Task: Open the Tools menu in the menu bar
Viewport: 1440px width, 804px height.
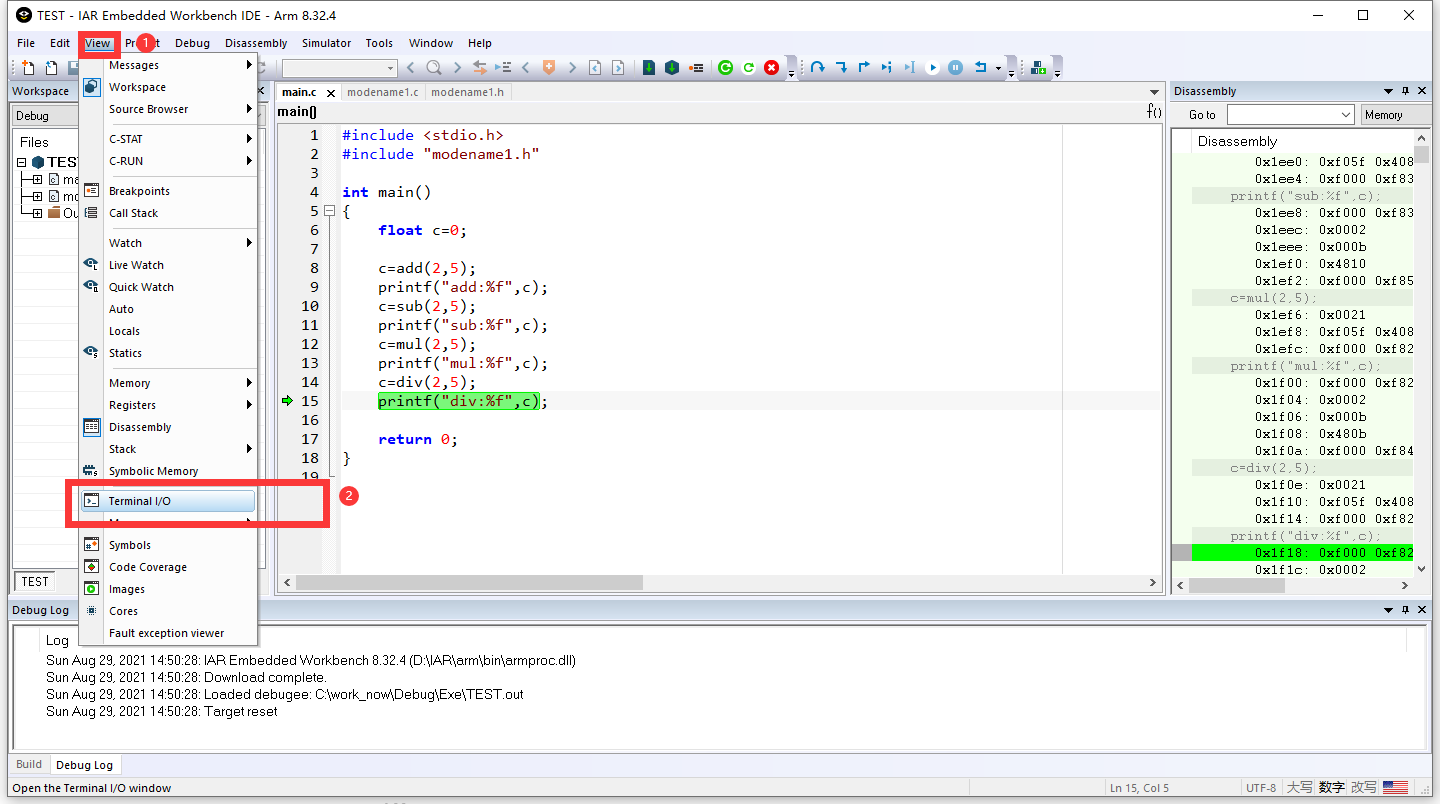Action: pyautogui.click(x=379, y=43)
